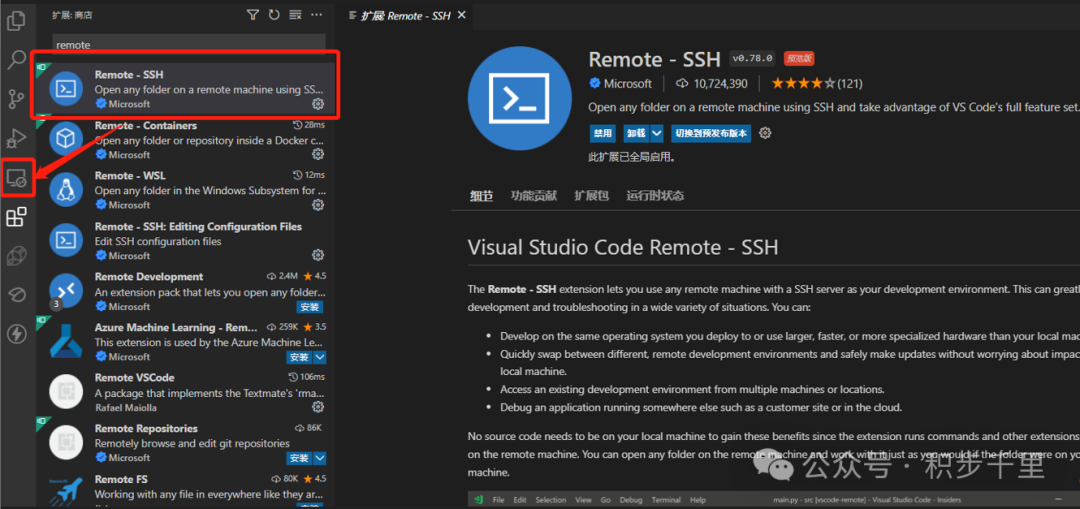Viewport: 1080px width, 509px height.
Task: Select the Remote - SSH extension row
Action: (x=186, y=89)
